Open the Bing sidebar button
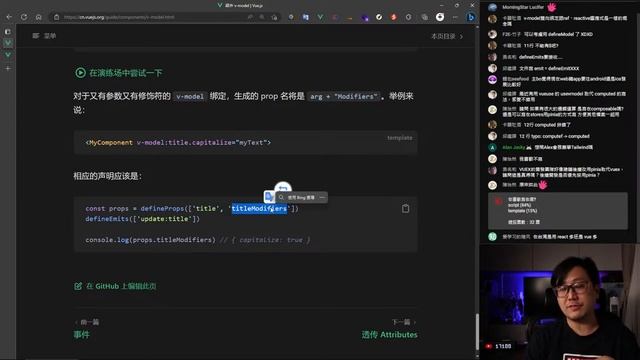Viewport: 640px width, 360px height. (x=471, y=17)
